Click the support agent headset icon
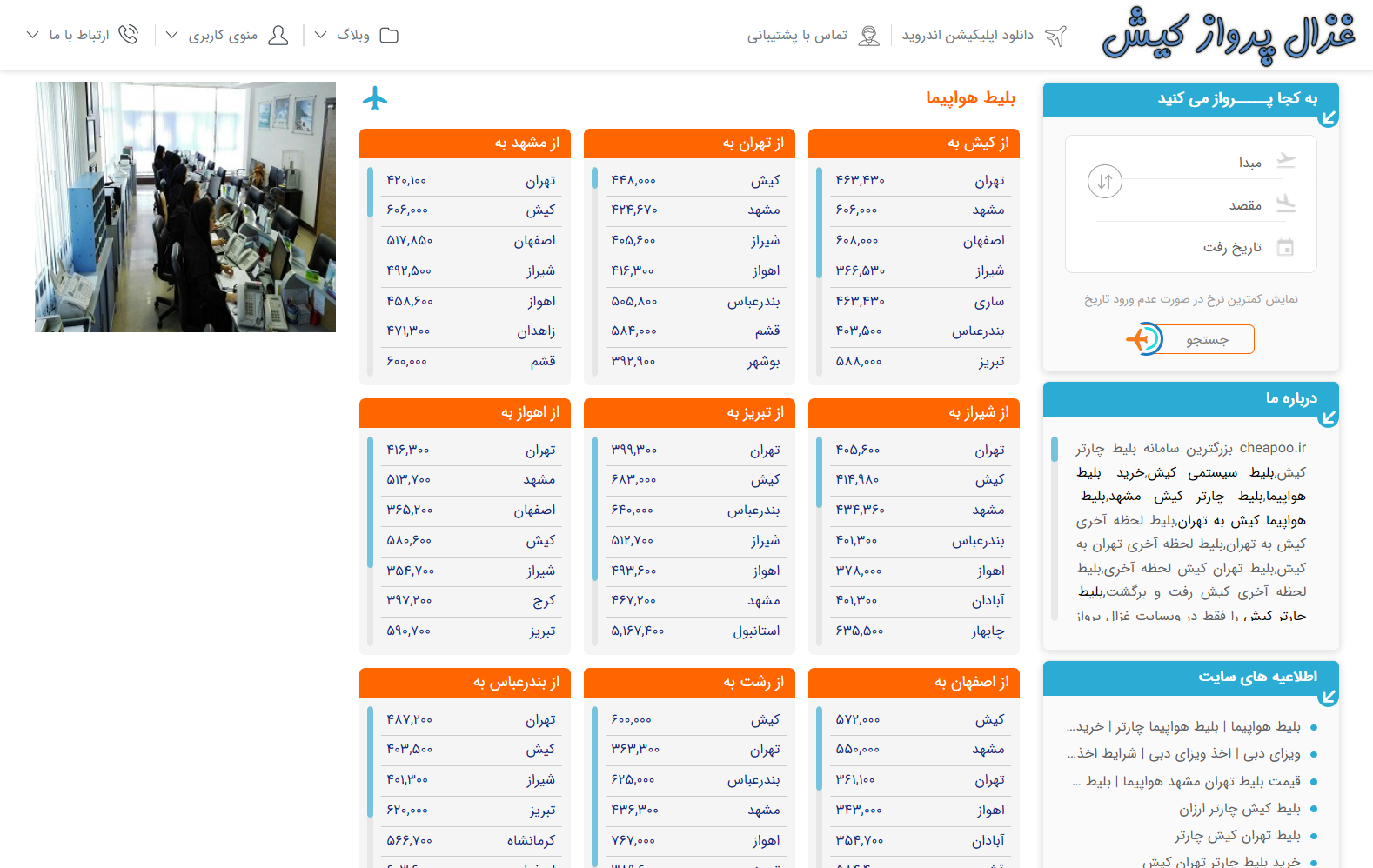This screenshot has height=868, width=1373. [868, 36]
